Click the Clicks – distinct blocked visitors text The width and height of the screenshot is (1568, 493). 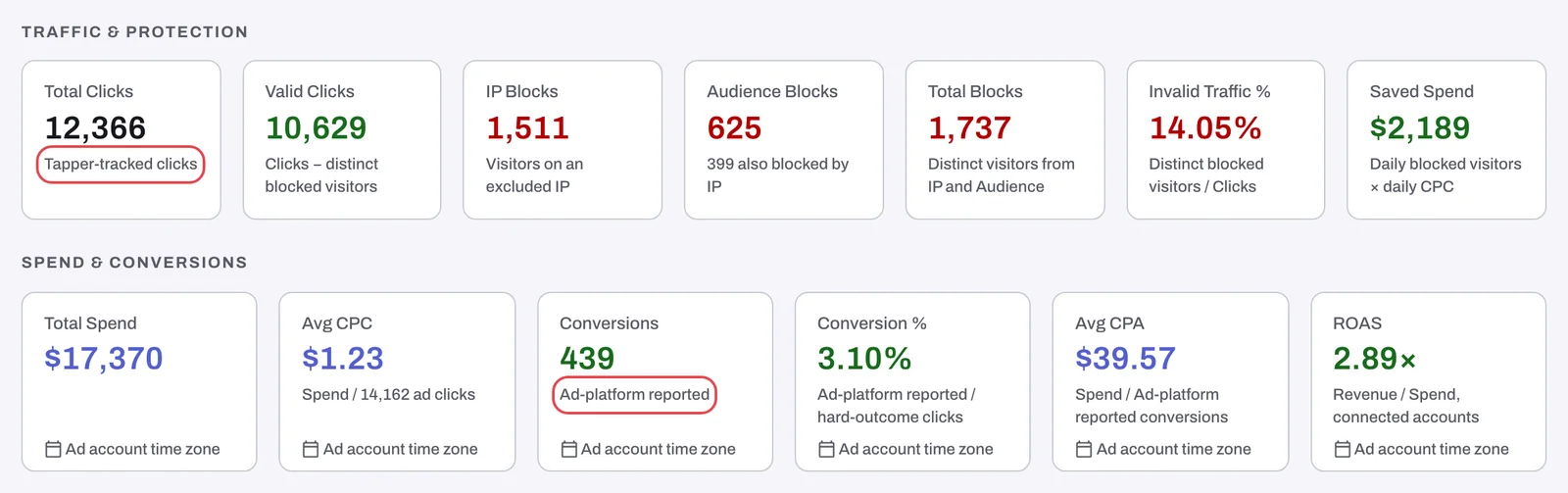(x=321, y=174)
